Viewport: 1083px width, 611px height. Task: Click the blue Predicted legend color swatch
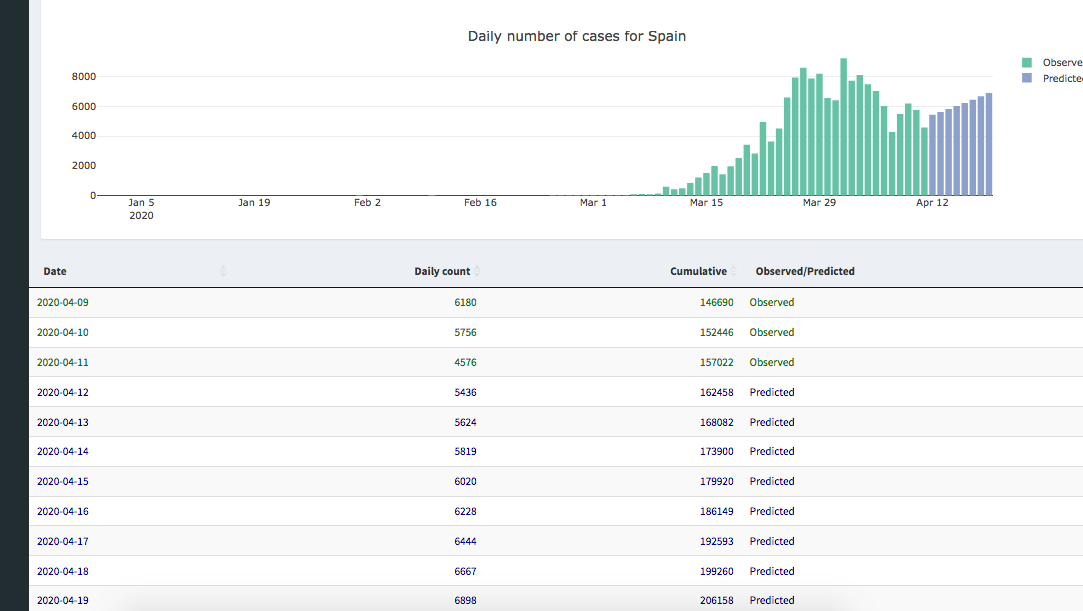click(x=1027, y=77)
